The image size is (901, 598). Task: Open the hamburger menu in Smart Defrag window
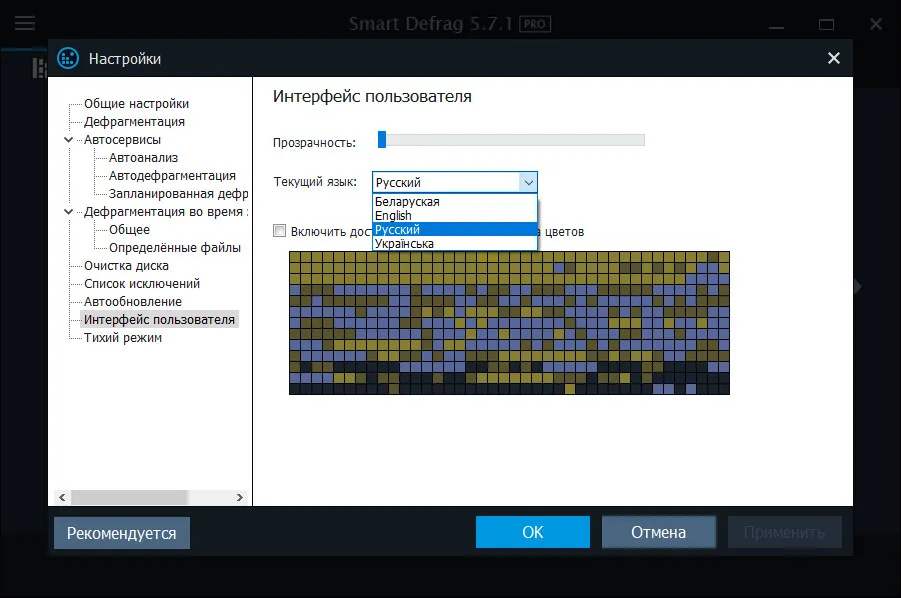pos(25,24)
